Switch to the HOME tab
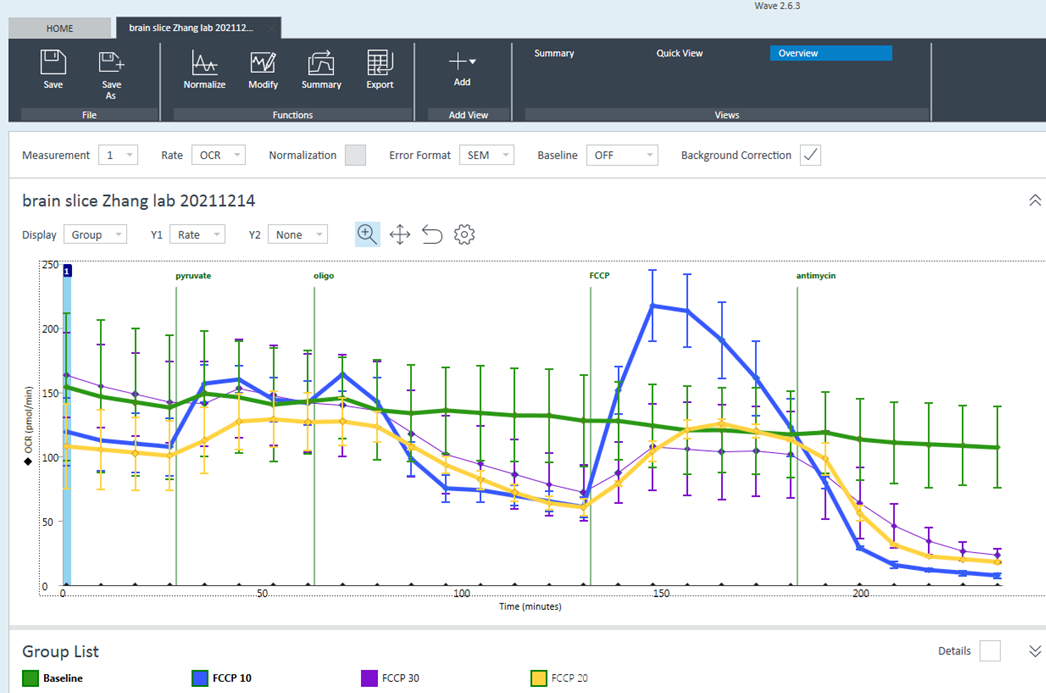This screenshot has height=693, width=1046. 59,28
